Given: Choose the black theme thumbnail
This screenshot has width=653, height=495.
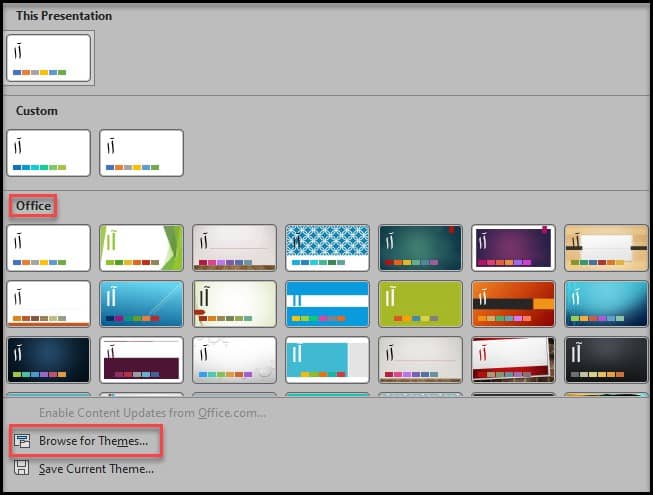Looking at the screenshot, I should pyautogui.click(x=606, y=360).
